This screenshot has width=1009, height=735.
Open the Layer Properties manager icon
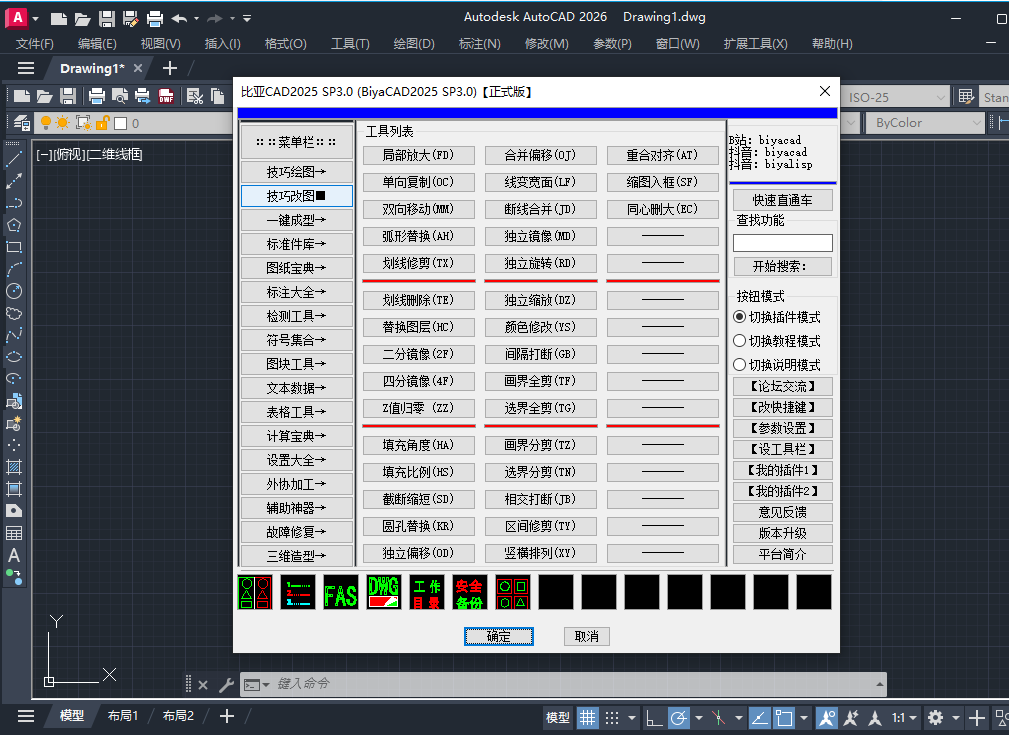pyautogui.click(x=21, y=122)
